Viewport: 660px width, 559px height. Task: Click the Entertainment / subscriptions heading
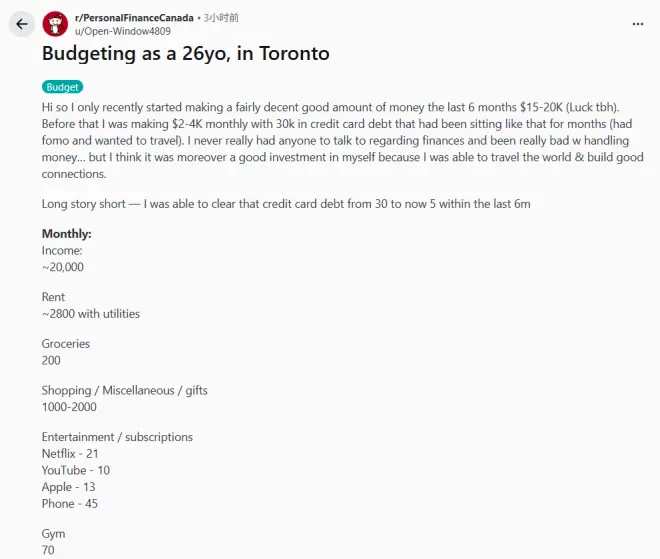pos(117,437)
